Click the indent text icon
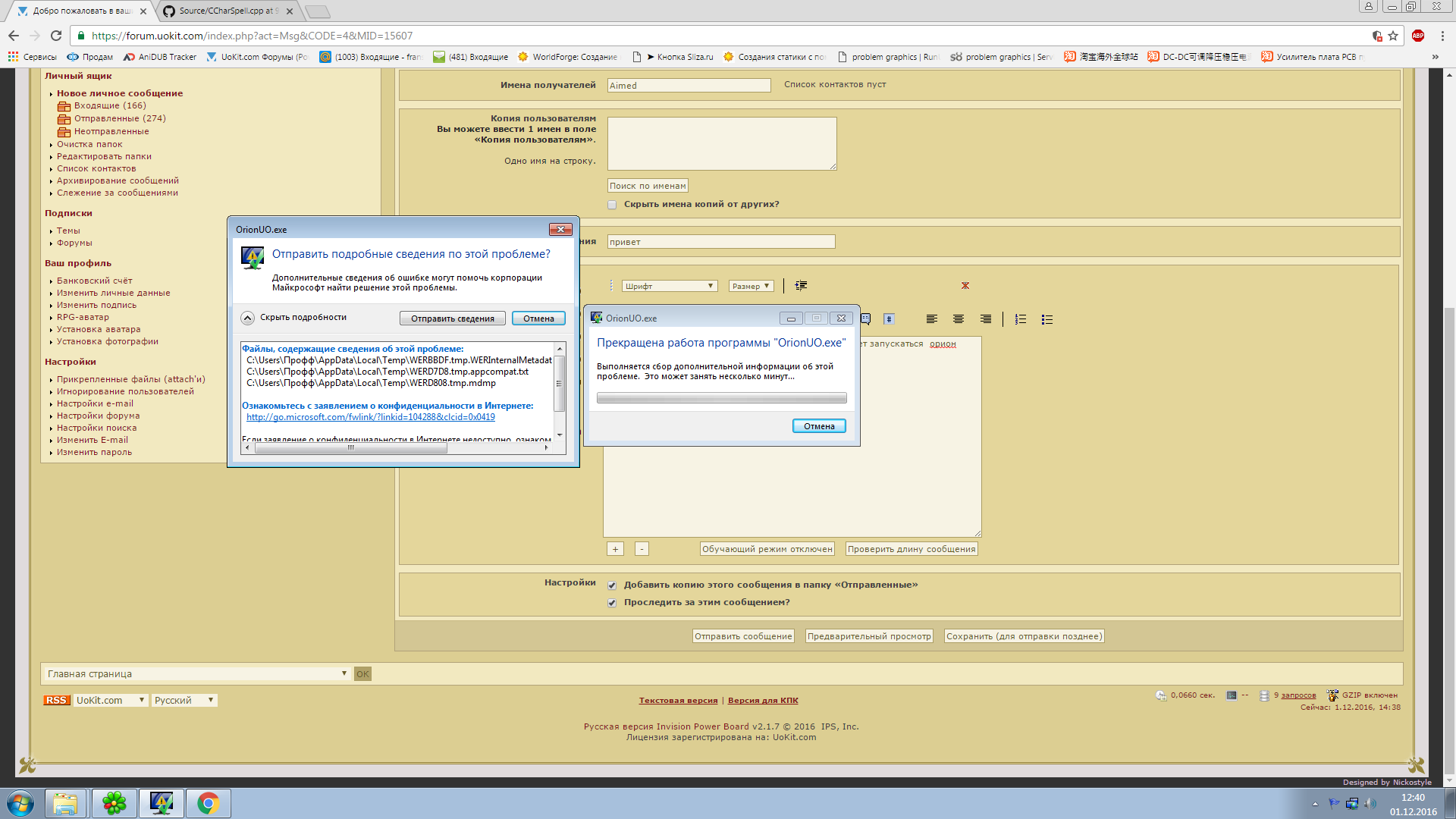The width and height of the screenshot is (1456, 819). pos(801,286)
